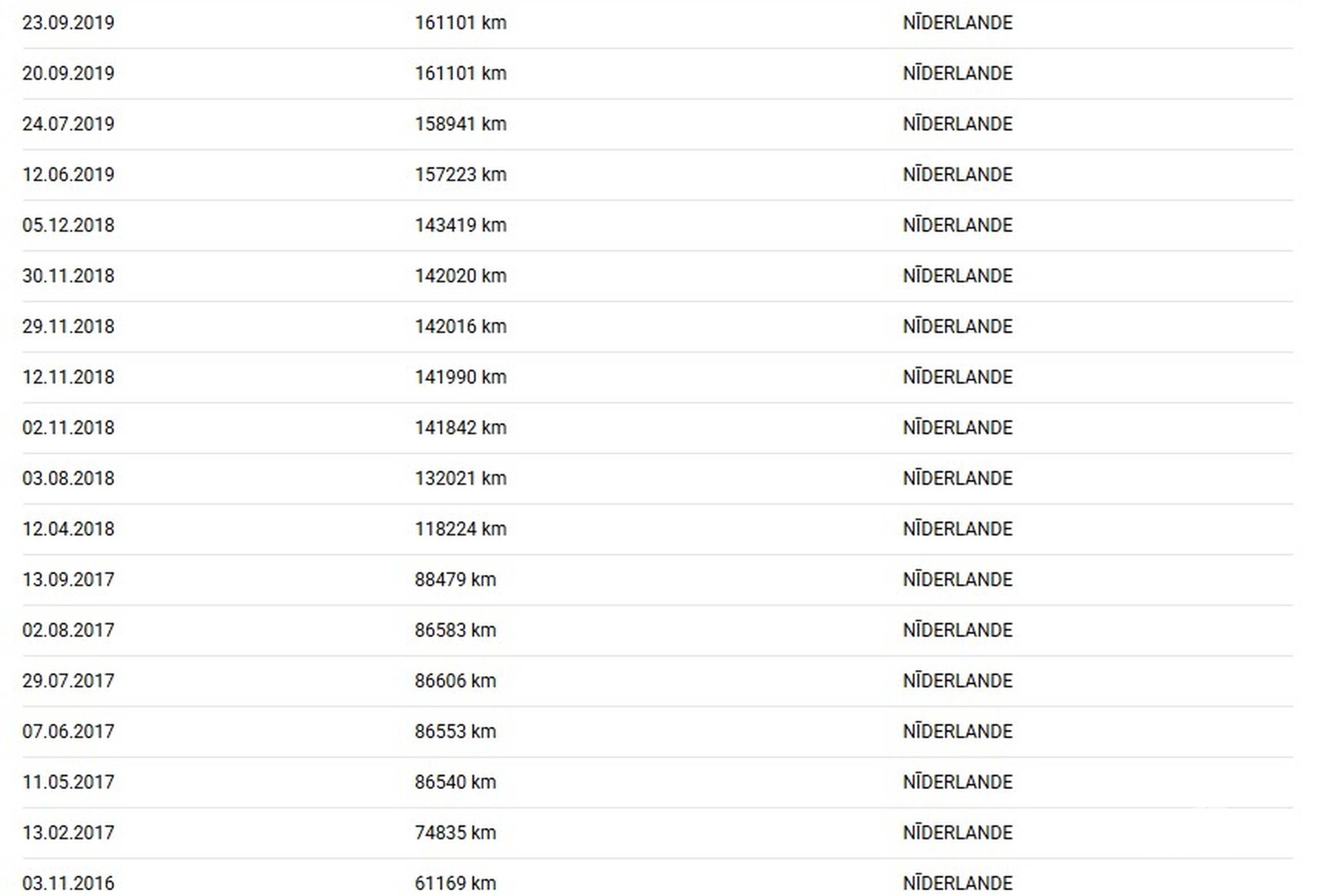This screenshot has width=1344, height=896.
Task: Select the 07.06.2017 date
Action: coord(68,731)
